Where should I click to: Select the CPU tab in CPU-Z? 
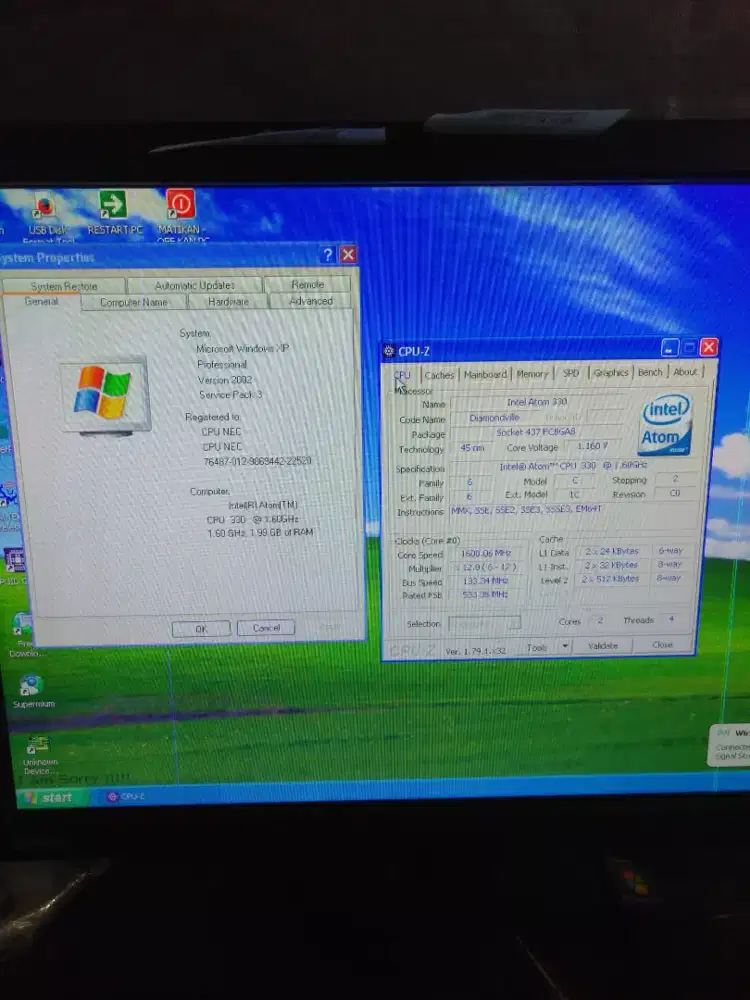[402, 375]
